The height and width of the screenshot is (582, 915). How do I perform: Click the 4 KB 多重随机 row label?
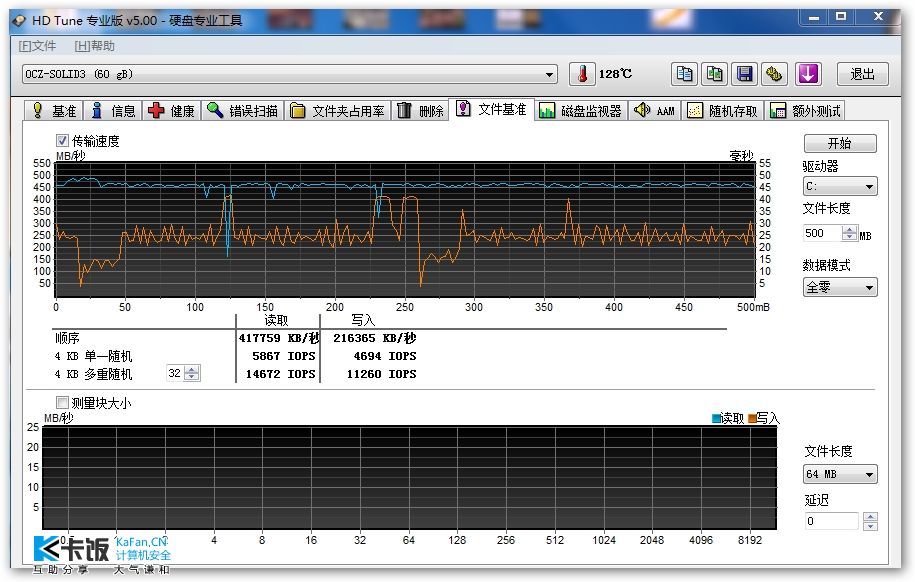93,374
